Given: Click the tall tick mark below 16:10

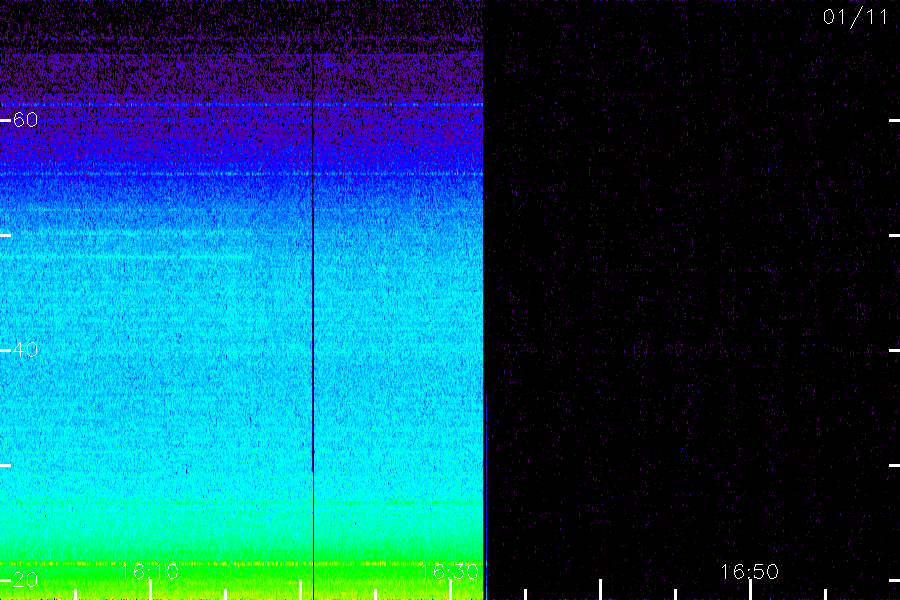Looking at the screenshot, I should 150,590.
